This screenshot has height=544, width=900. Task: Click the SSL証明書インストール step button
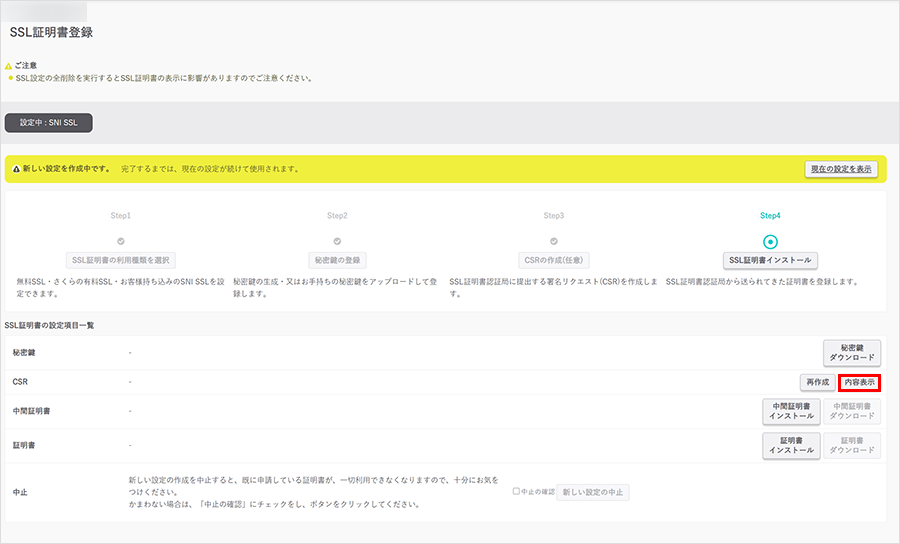click(x=770, y=260)
